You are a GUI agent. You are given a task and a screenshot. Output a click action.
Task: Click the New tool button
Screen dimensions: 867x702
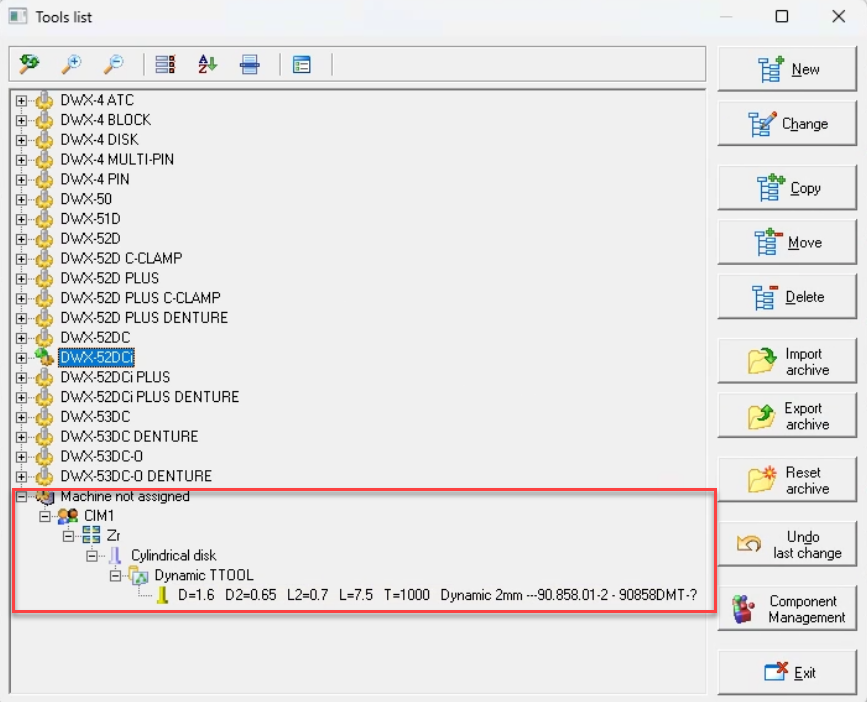click(787, 69)
